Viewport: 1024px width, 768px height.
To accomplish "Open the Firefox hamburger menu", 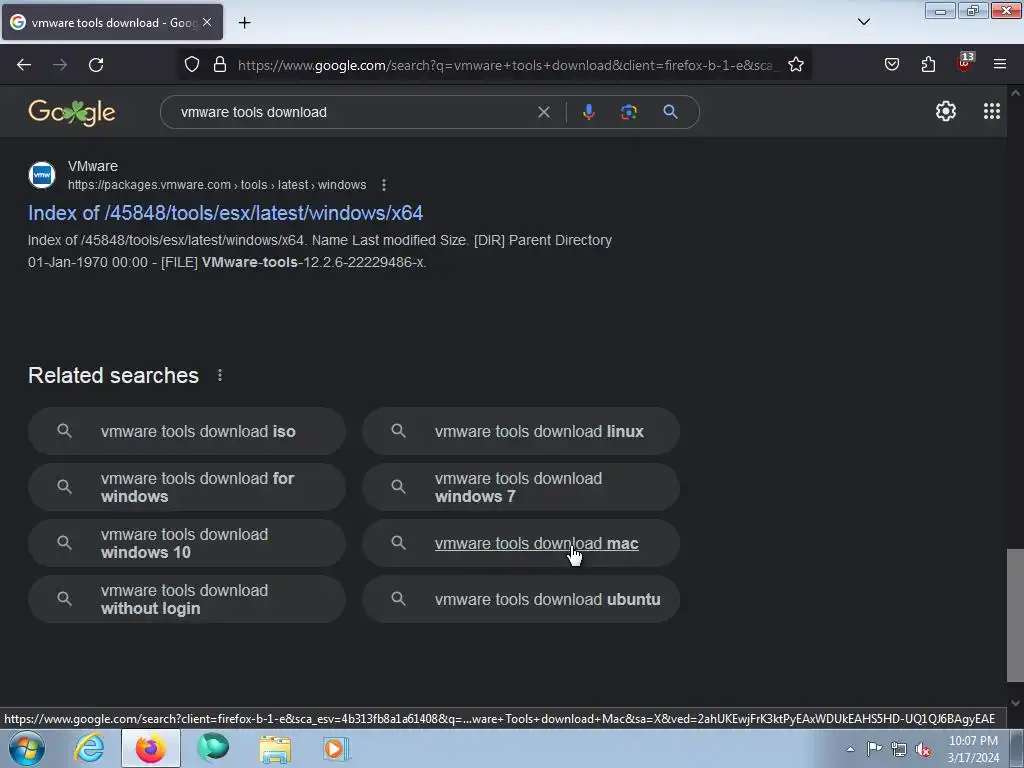I will [1000, 64].
